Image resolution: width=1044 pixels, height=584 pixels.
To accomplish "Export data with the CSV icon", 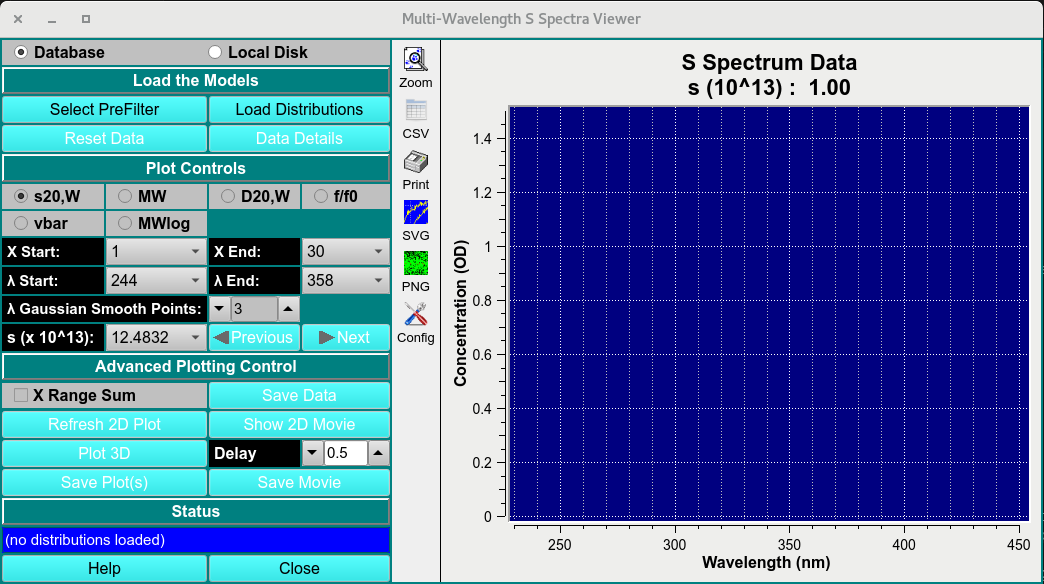I will point(415,110).
